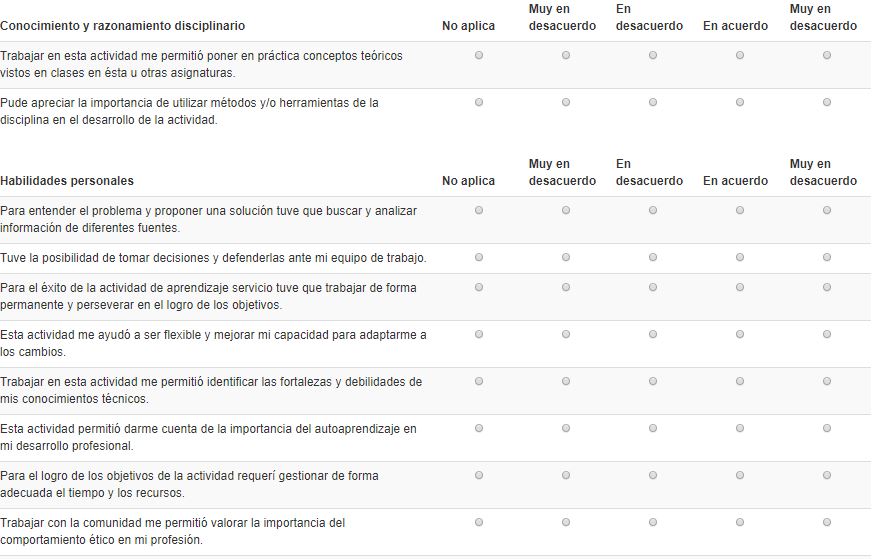Pick last column option for comportamiento ético row
The height and width of the screenshot is (559, 881).
(x=827, y=522)
